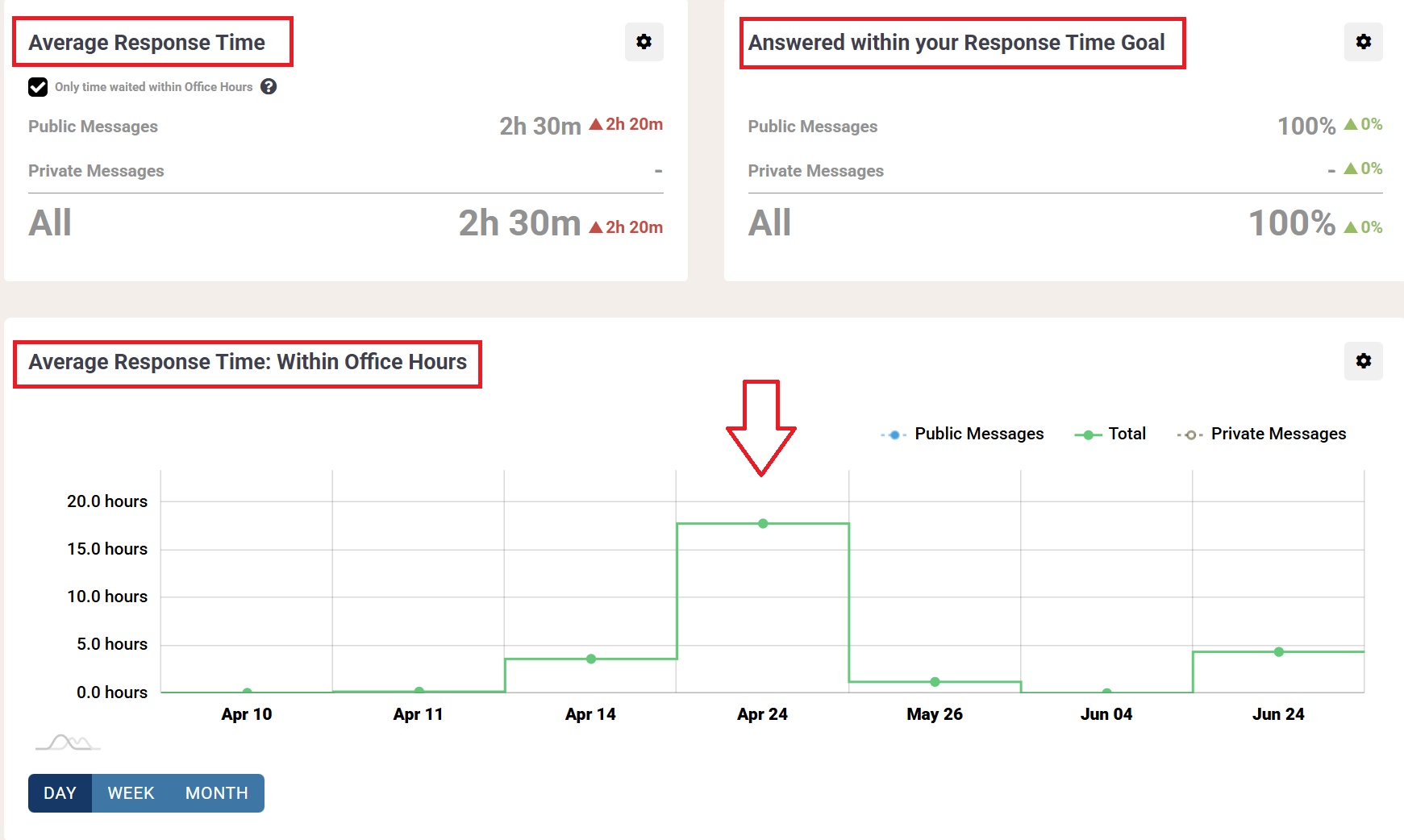Screen dimensions: 1404x840
Task: Click the All 100% total value
Action: 1292,223
